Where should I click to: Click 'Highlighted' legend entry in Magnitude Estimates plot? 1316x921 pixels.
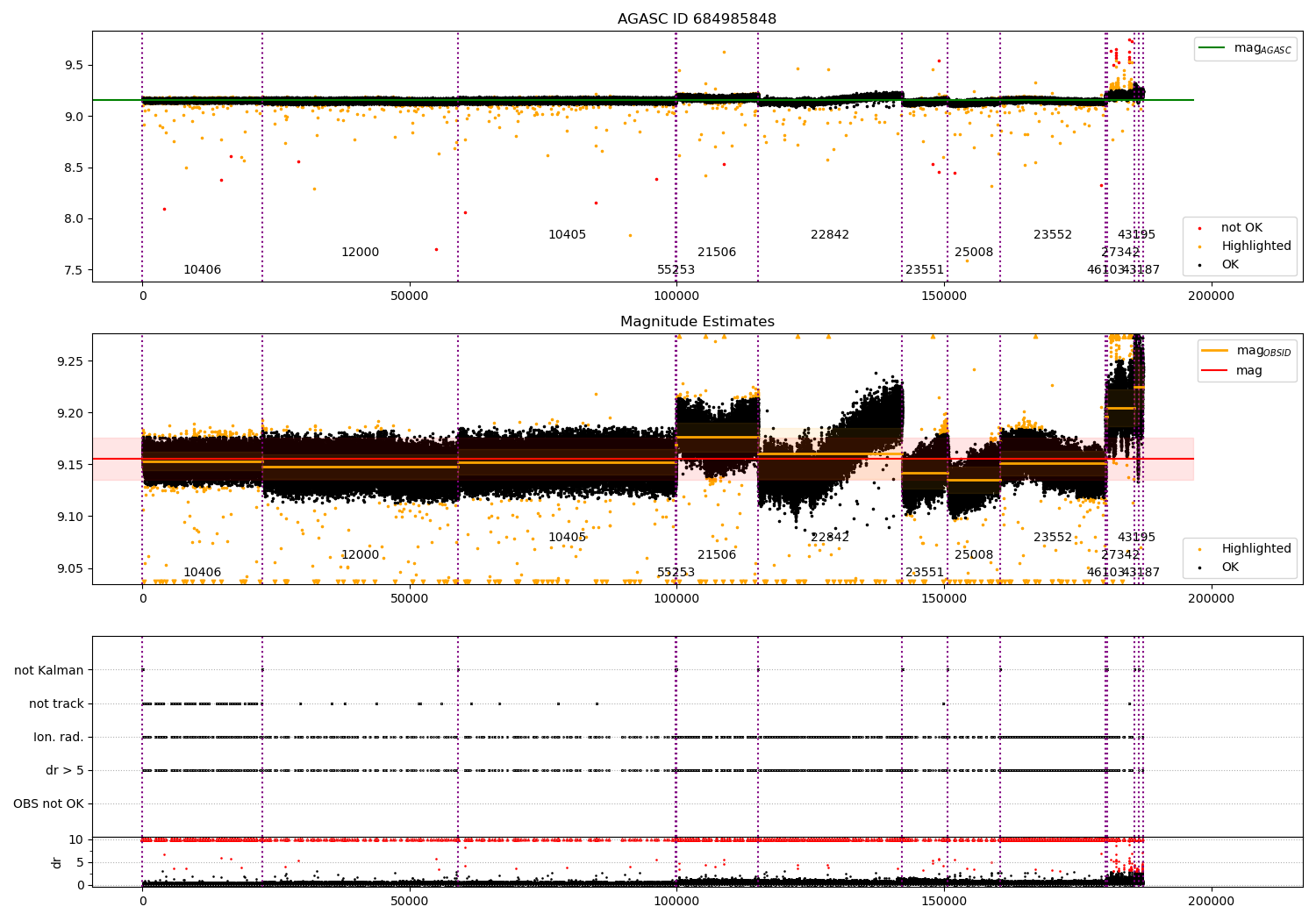[1245, 549]
